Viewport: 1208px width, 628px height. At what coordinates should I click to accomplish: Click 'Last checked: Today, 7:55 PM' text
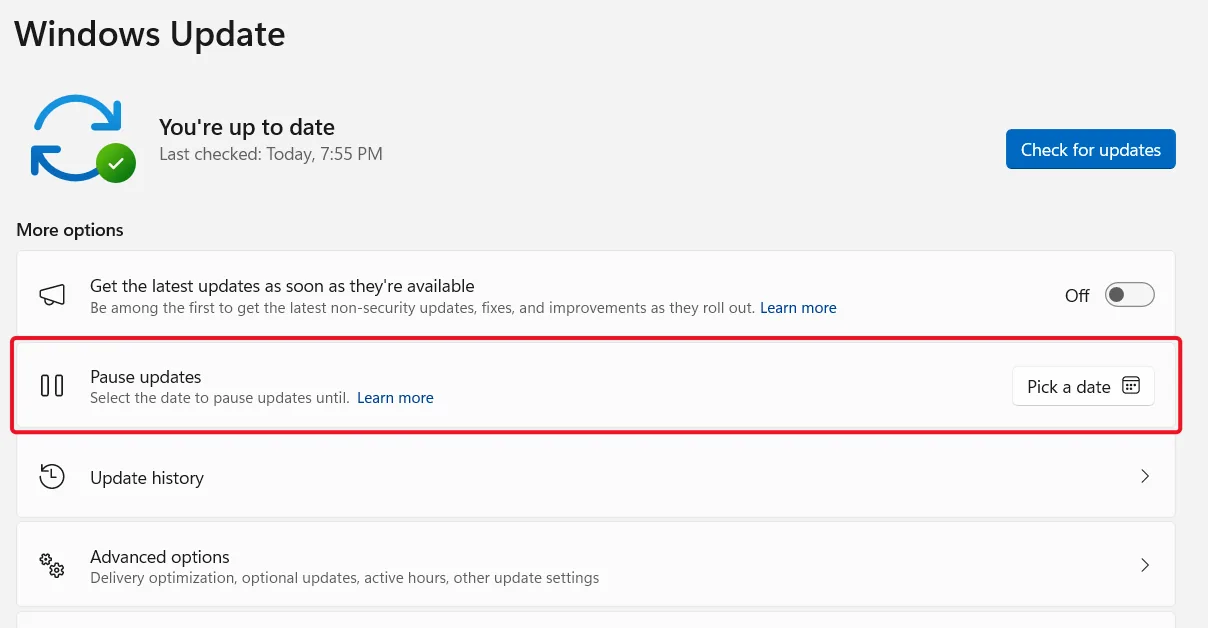271,154
